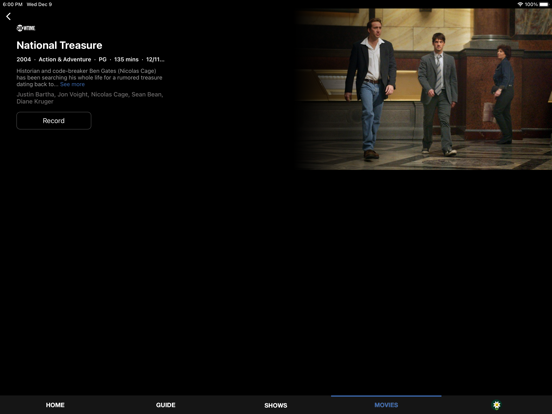Viewport: 552px width, 414px height.
Task: Tap the 2004 release year
Action: coord(24,59)
